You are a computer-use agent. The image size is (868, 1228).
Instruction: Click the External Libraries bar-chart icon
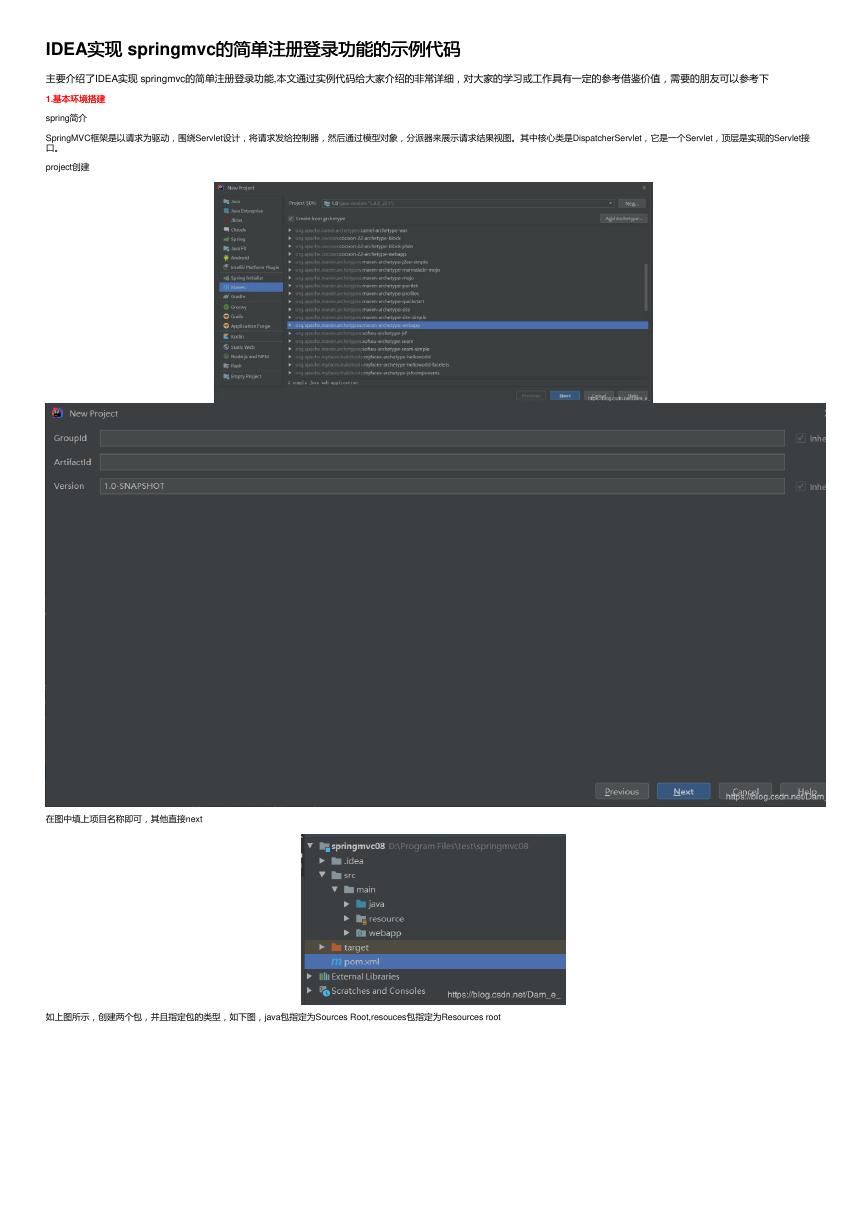tap(324, 977)
